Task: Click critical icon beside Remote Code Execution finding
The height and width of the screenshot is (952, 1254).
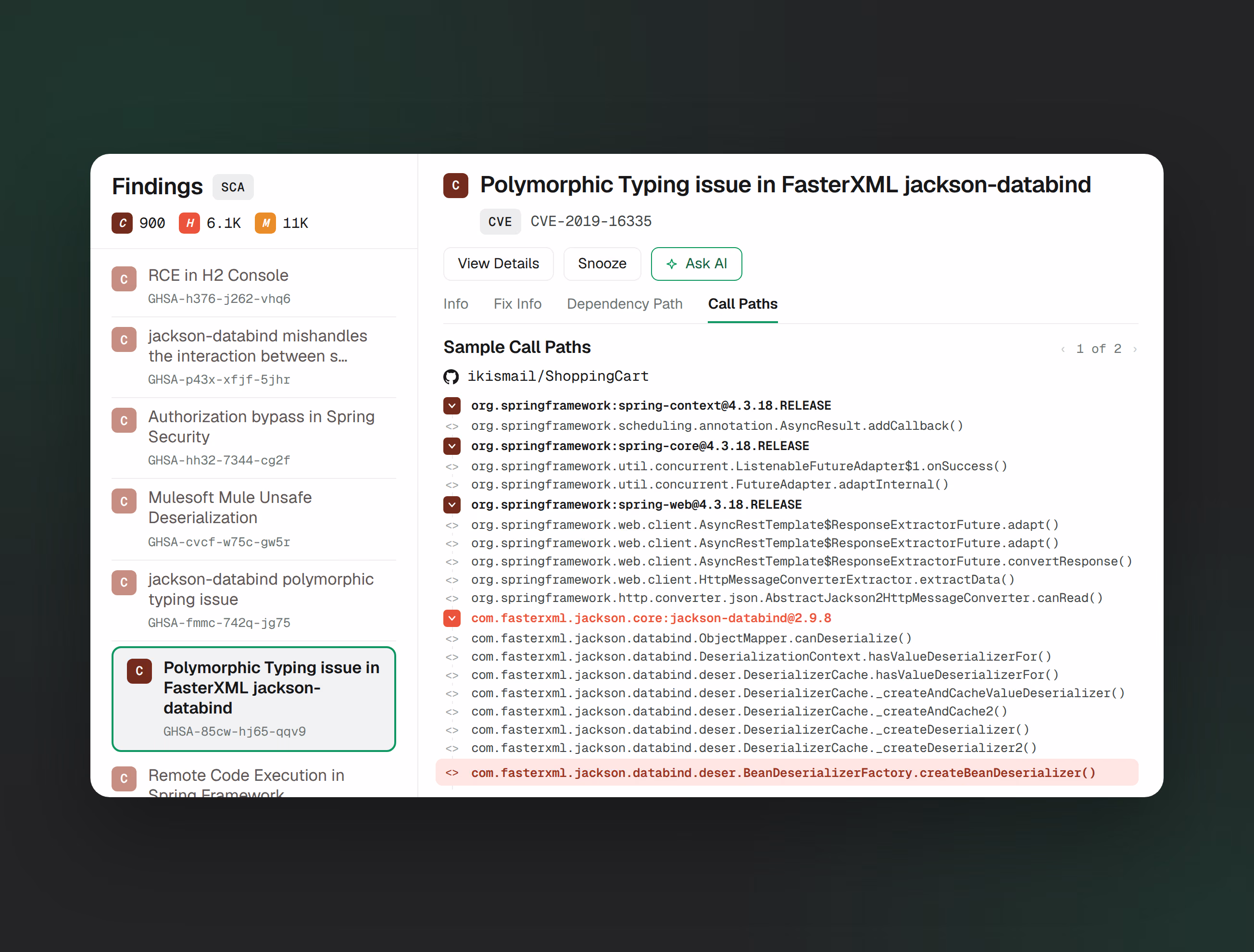Action: tap(124, 779)
